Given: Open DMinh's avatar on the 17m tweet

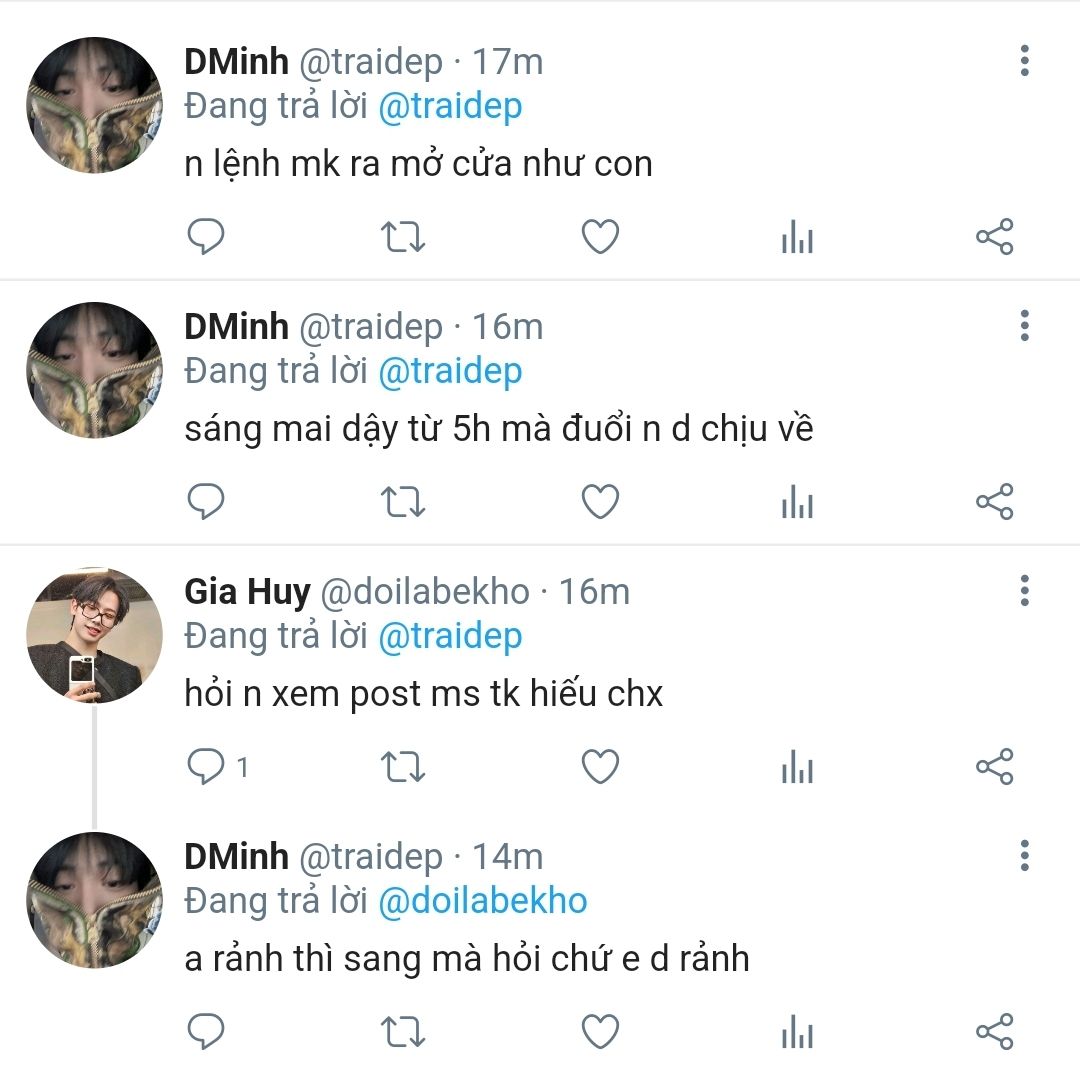Looking at the screenshot, I should coord(94,106).
